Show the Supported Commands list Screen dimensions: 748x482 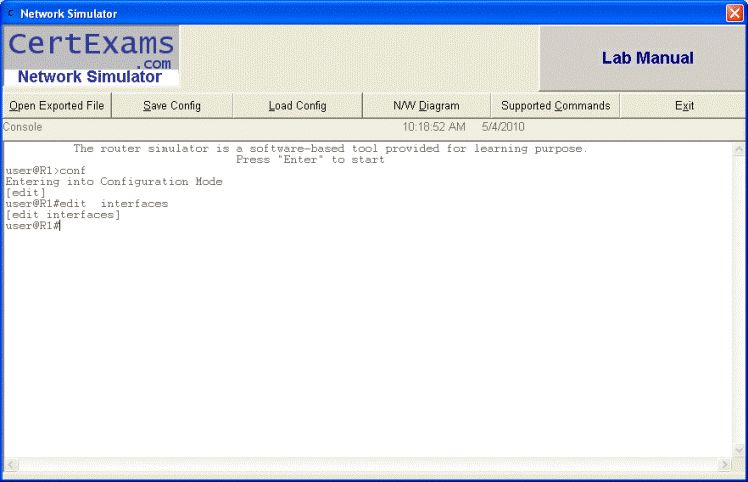(x=555, y=106)
